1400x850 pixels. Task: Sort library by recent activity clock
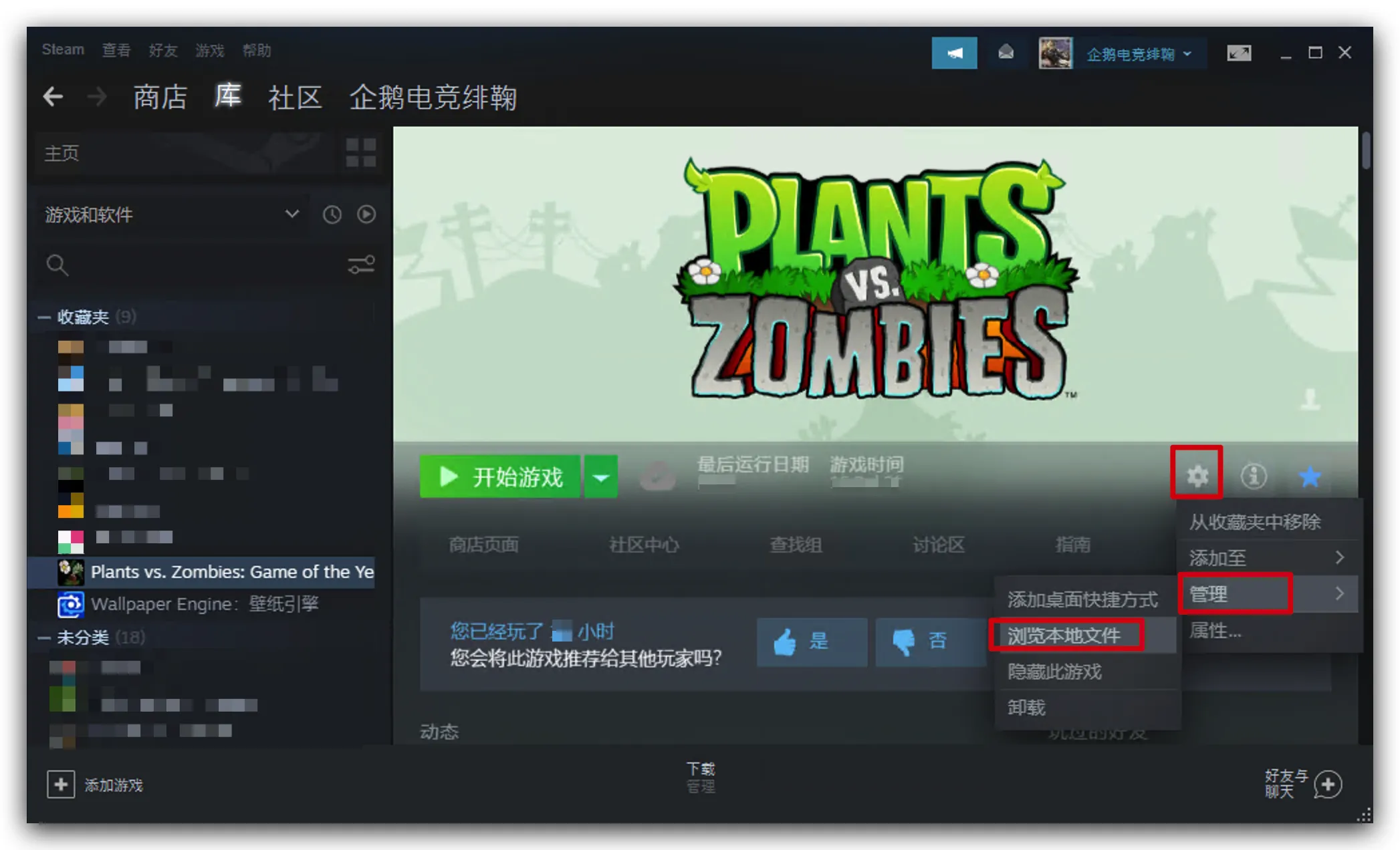pyautogui.click(x=332, y=215)
